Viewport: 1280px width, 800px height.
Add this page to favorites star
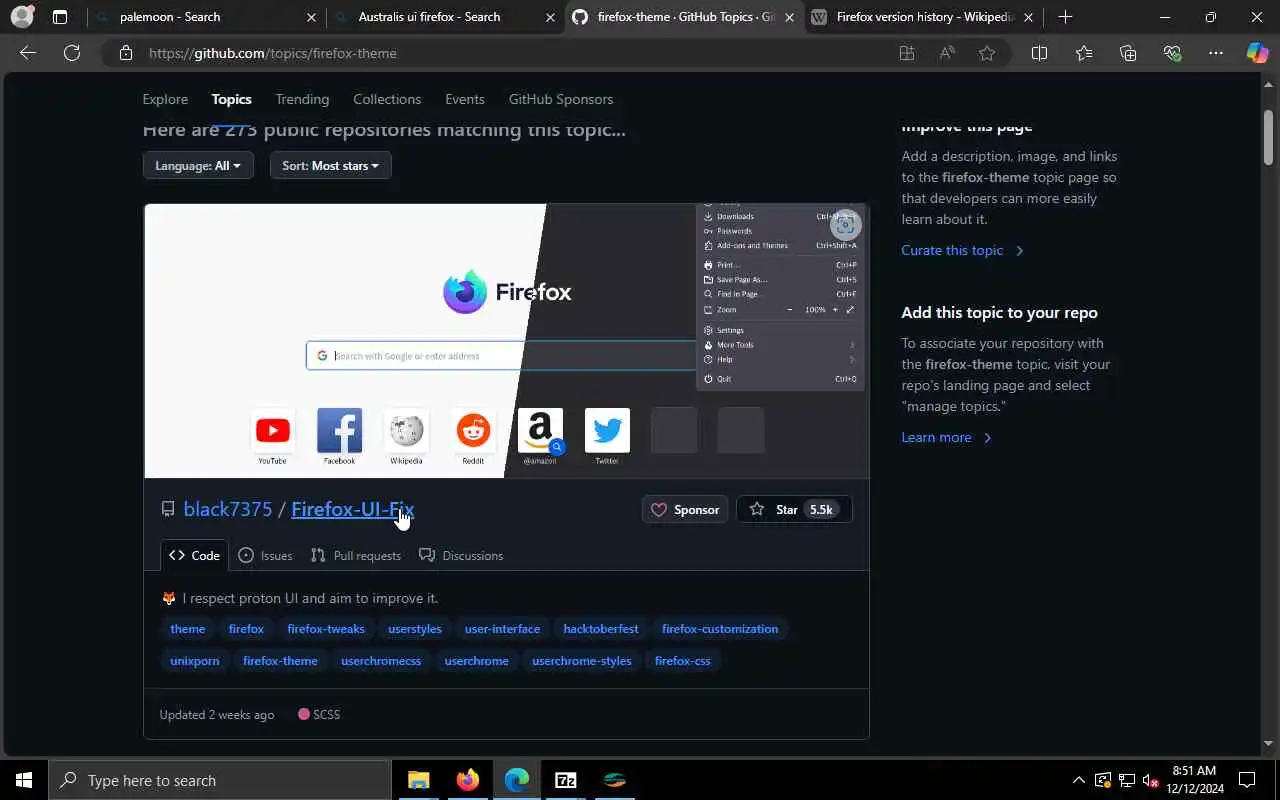tap(987, 53)
